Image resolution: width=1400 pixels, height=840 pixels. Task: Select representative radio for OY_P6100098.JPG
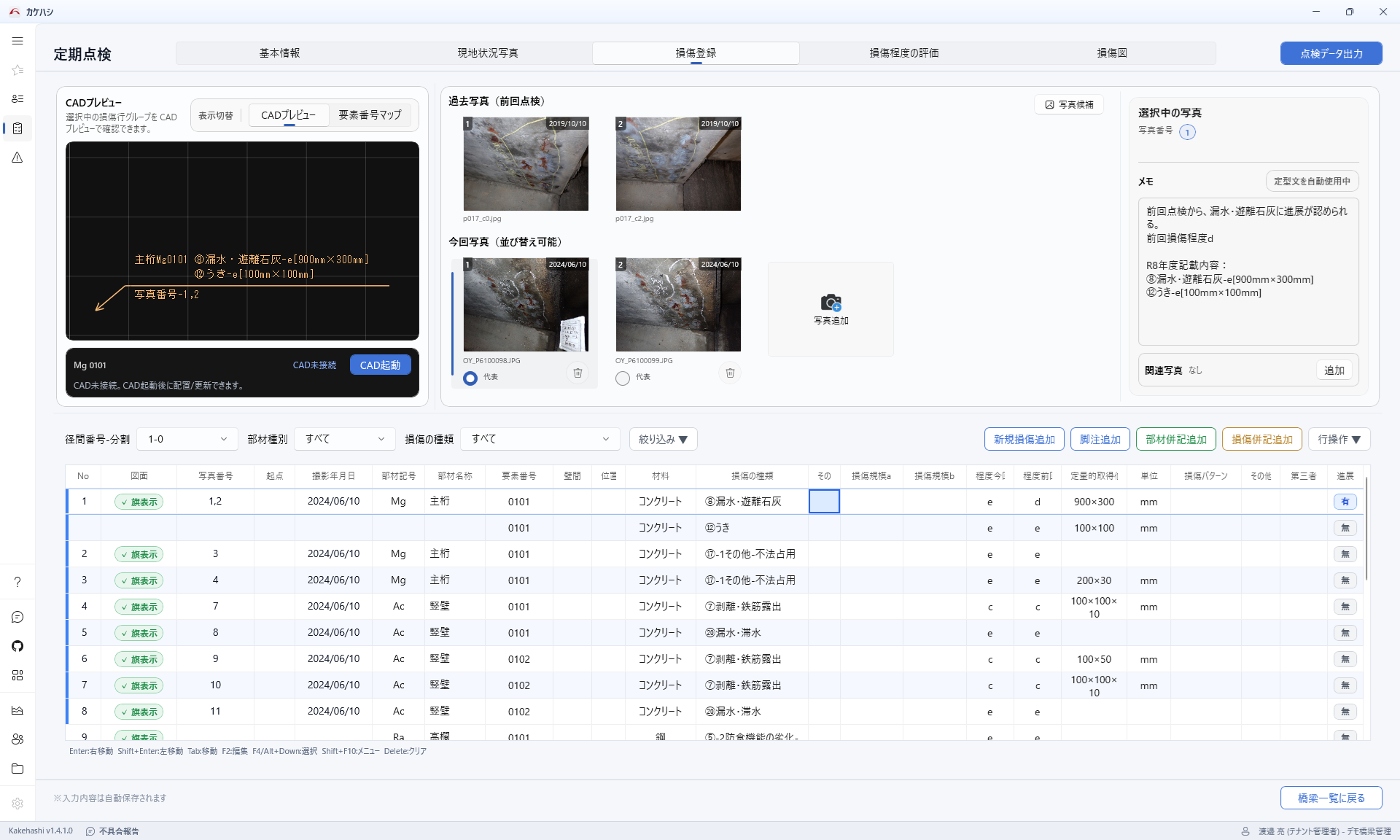click(470, 378)
